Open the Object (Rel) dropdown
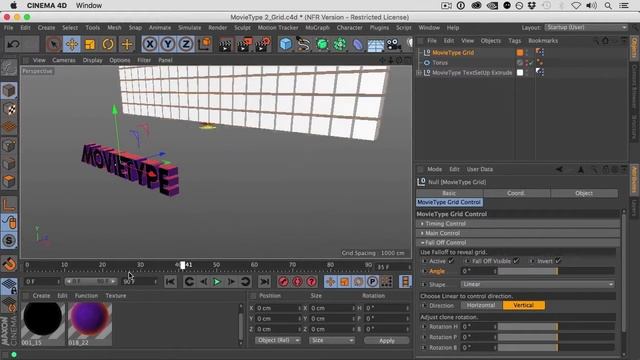 pos(278,340)
